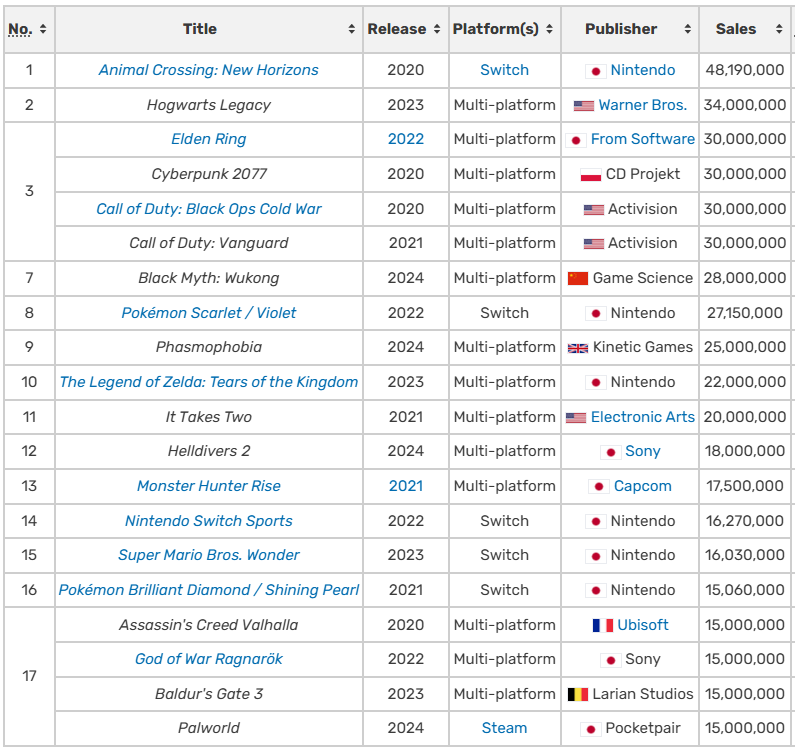Screen dimensions: 795x752
Task: Click the Publisher column header
Action: pyautogui.click(x=630, y=29)
